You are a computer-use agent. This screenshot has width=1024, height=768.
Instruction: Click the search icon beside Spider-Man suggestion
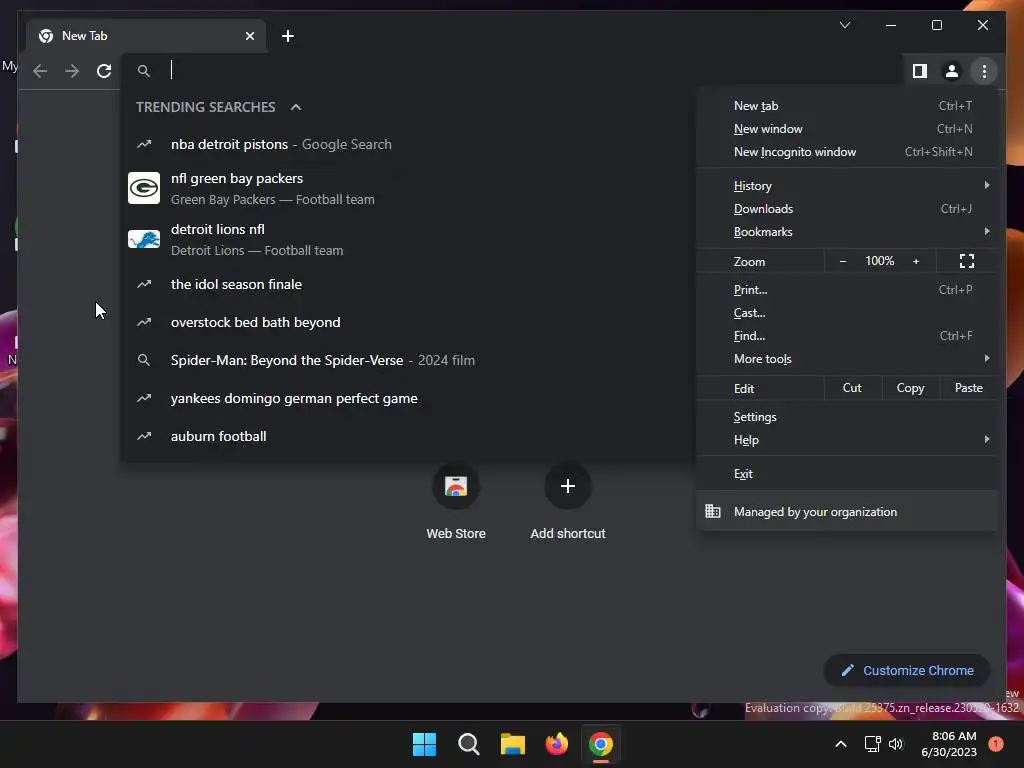(144, 360)
